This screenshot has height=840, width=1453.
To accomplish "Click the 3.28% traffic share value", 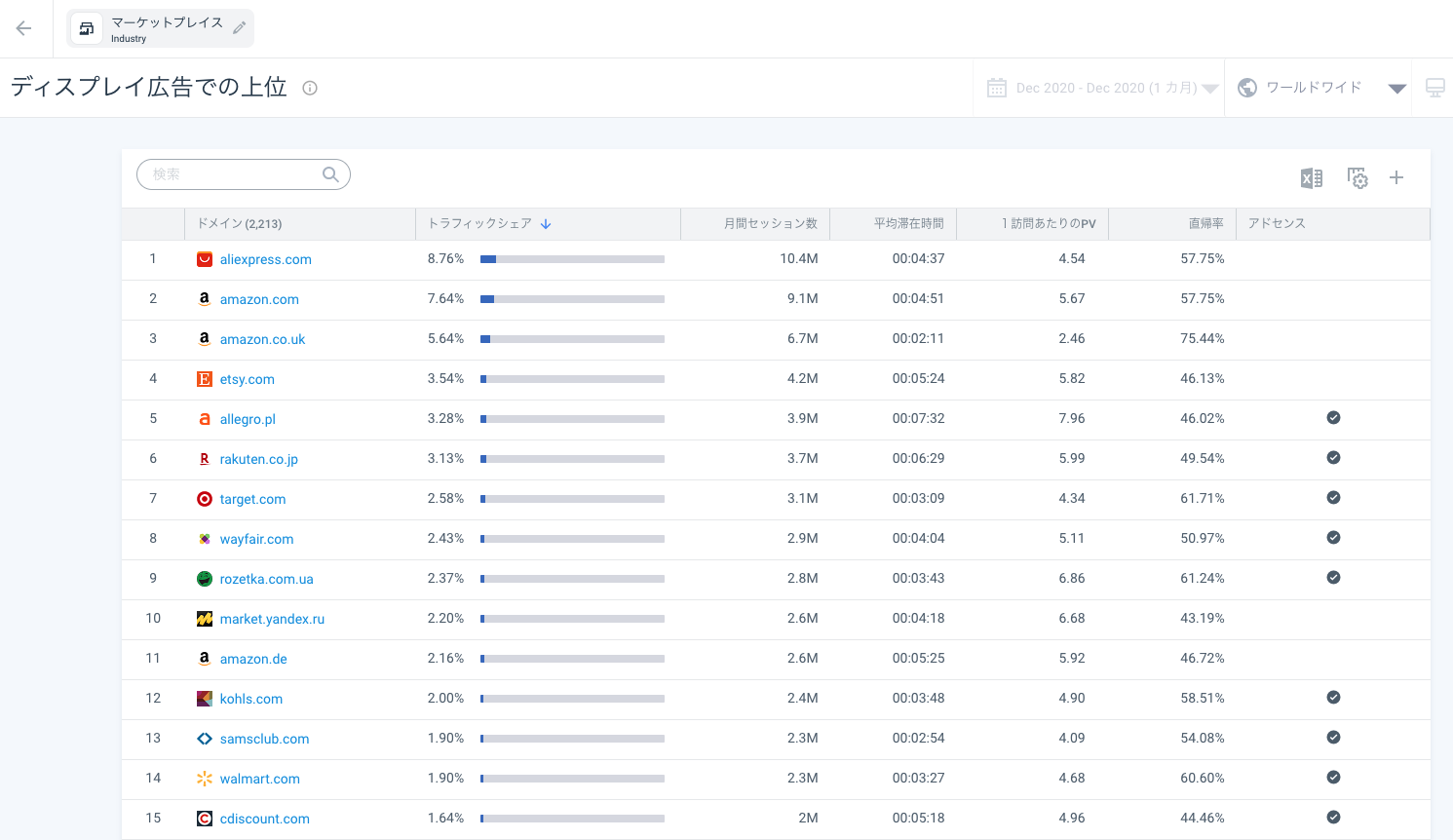I will click(x=445, y=419).
